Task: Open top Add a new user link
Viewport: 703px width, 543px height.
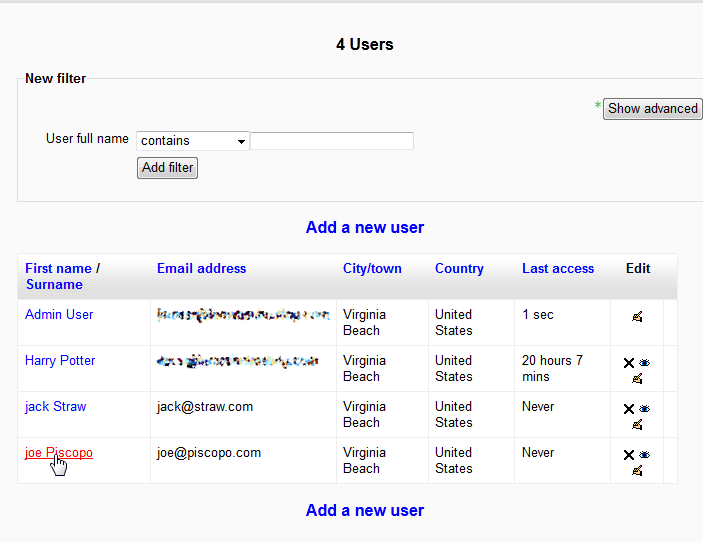Action: point(365,227)
